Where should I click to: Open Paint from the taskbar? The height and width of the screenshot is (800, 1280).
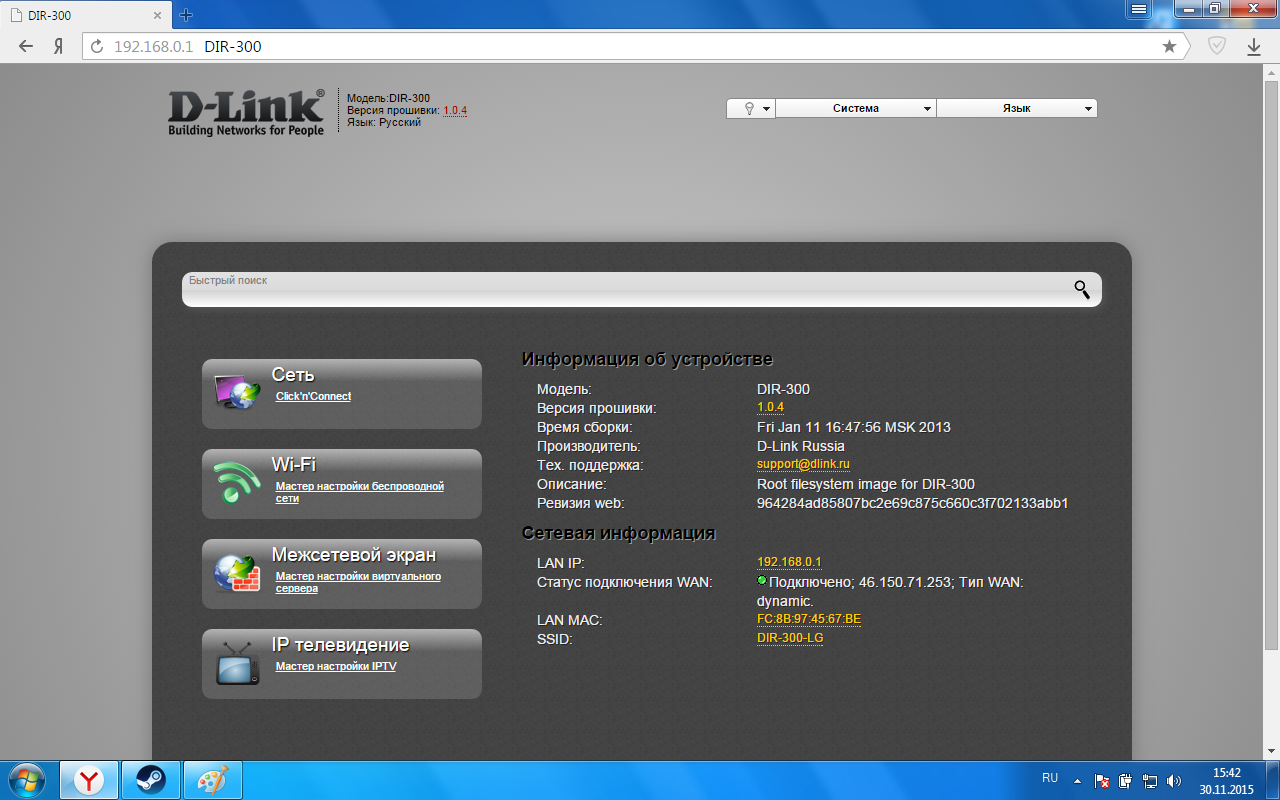coord(213,779)
